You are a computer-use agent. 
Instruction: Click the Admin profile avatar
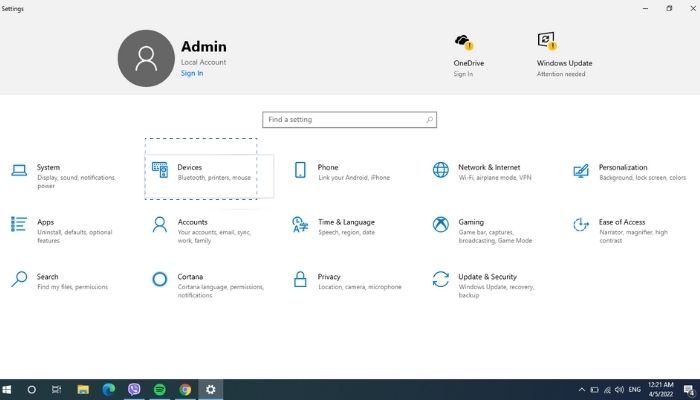146,58
